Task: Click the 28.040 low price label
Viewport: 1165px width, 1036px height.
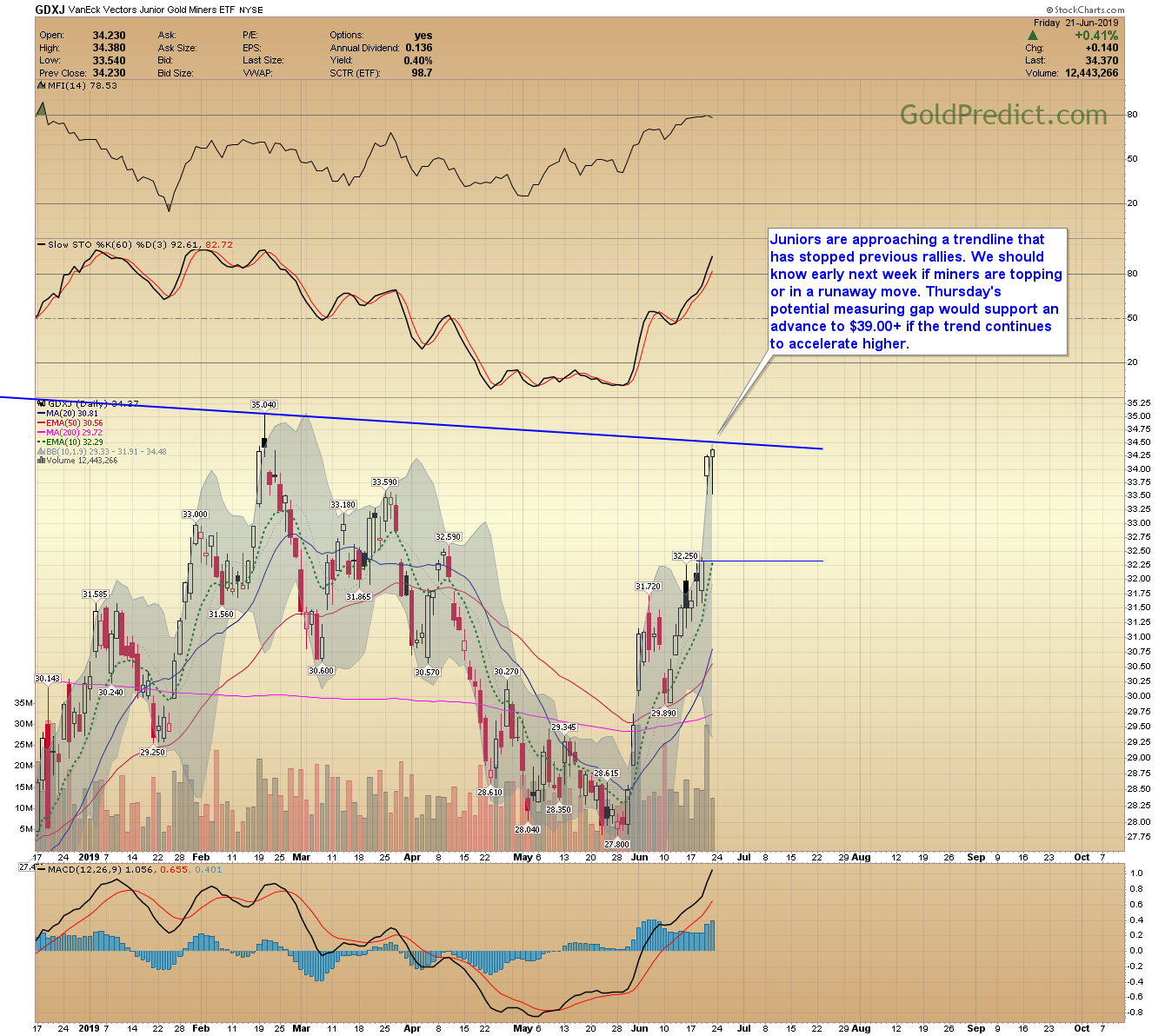Action: tap(527, 830)
